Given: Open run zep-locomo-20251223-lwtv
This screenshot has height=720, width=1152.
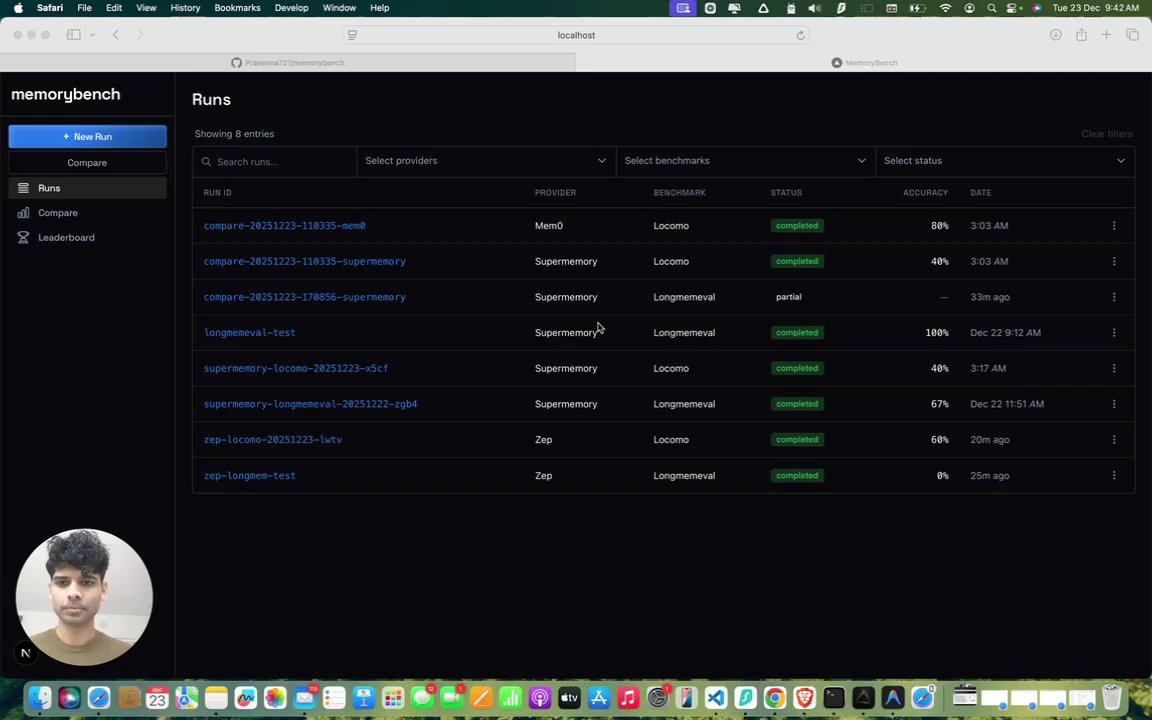Looking at the screenshot, I should tap(273, 439).
